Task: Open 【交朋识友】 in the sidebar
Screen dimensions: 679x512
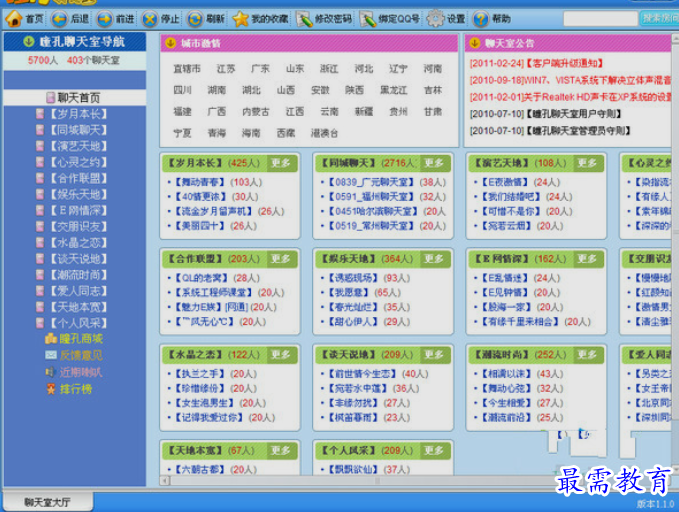Action: point(77,227)
